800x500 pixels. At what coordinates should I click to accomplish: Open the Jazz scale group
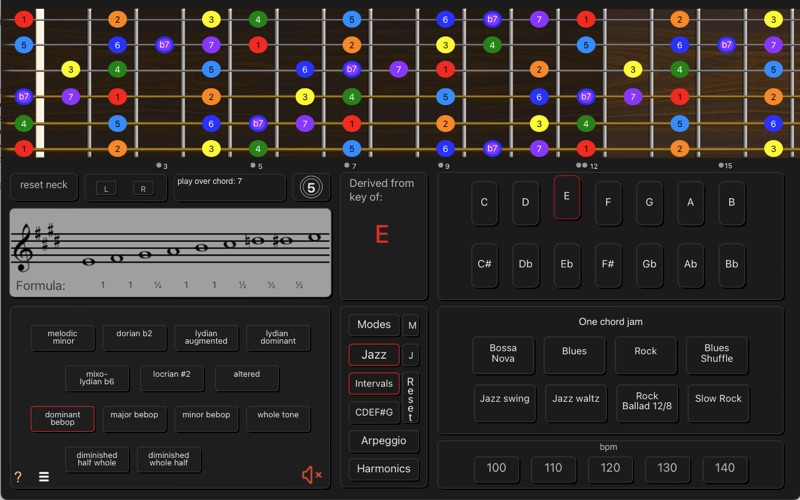[374, 355]
